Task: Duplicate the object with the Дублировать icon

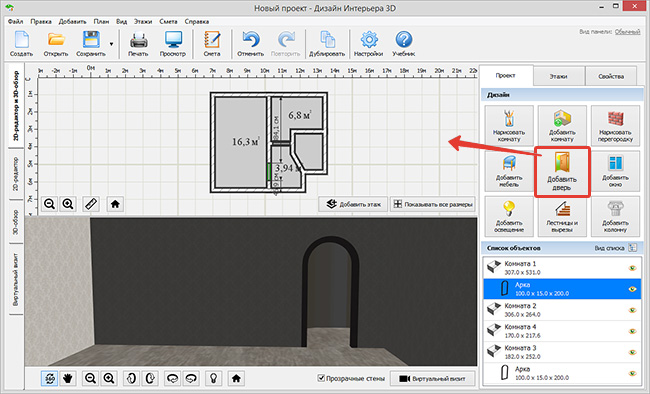Action: tap(327, 44)
